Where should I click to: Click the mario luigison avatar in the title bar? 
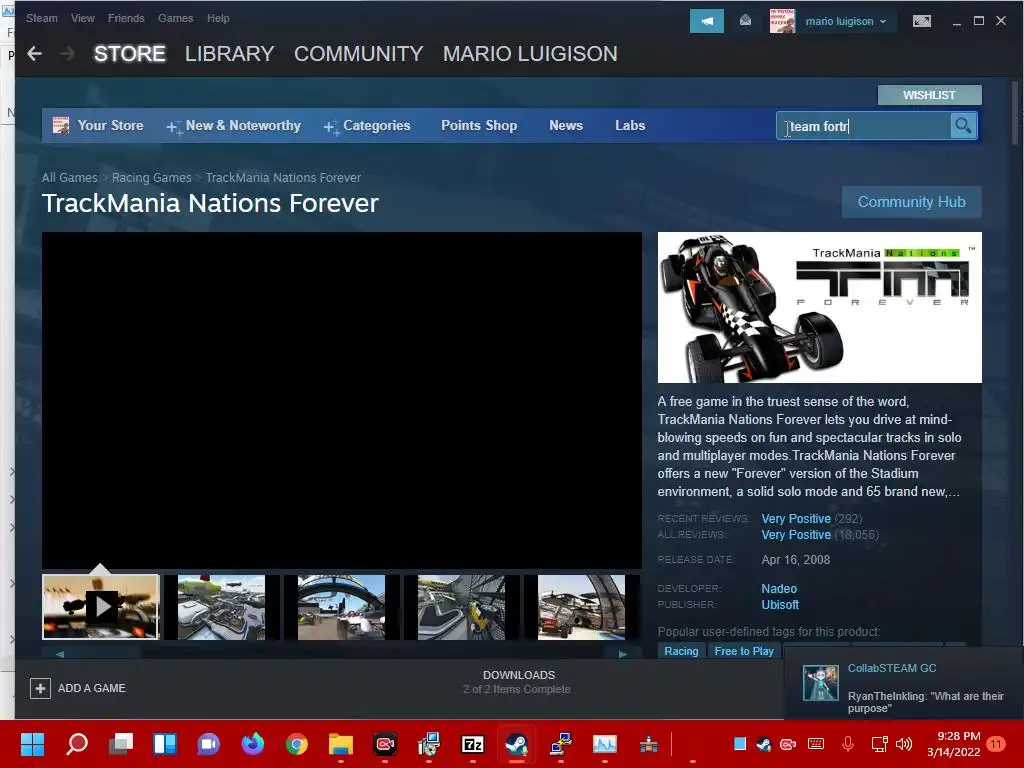click(x=782, y=21)
